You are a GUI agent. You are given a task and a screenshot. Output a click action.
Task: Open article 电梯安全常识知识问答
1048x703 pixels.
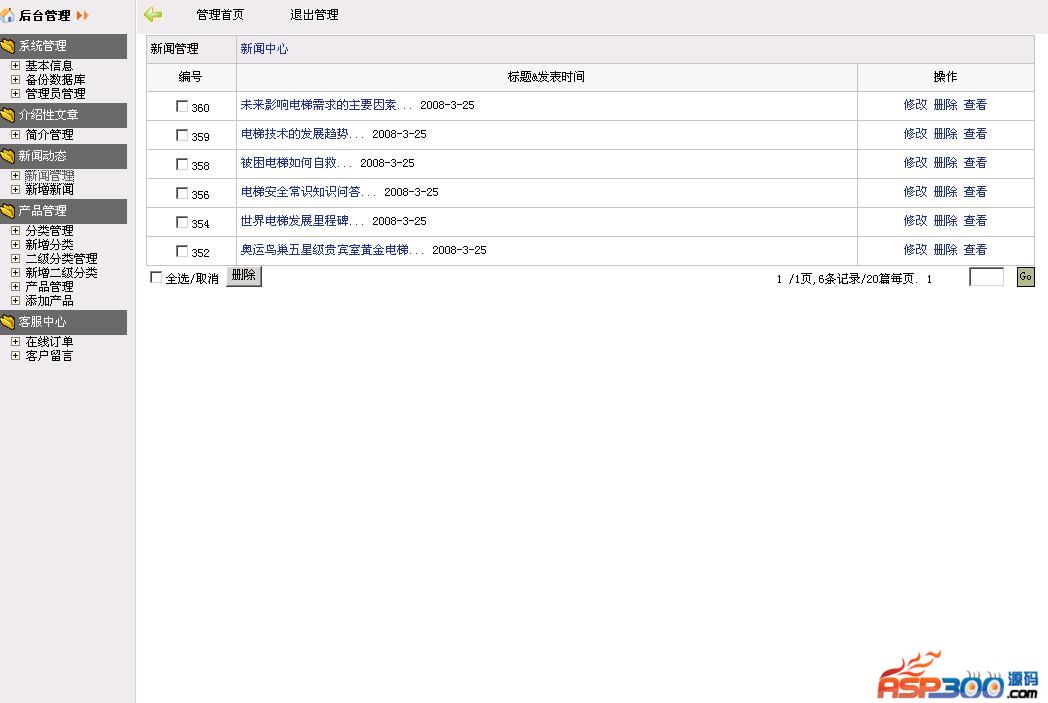pyautogui.click(x=308, y=192)
